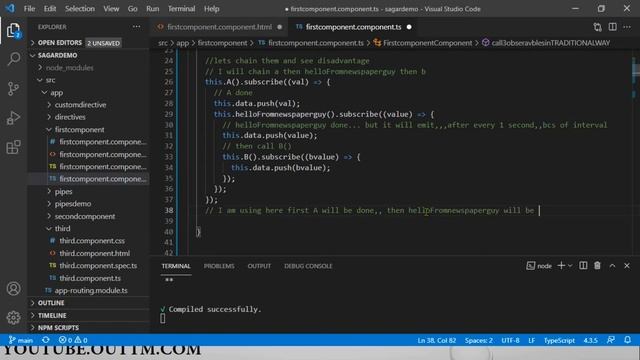Open the File menu
Screen dimensions: 640x360
29,9
